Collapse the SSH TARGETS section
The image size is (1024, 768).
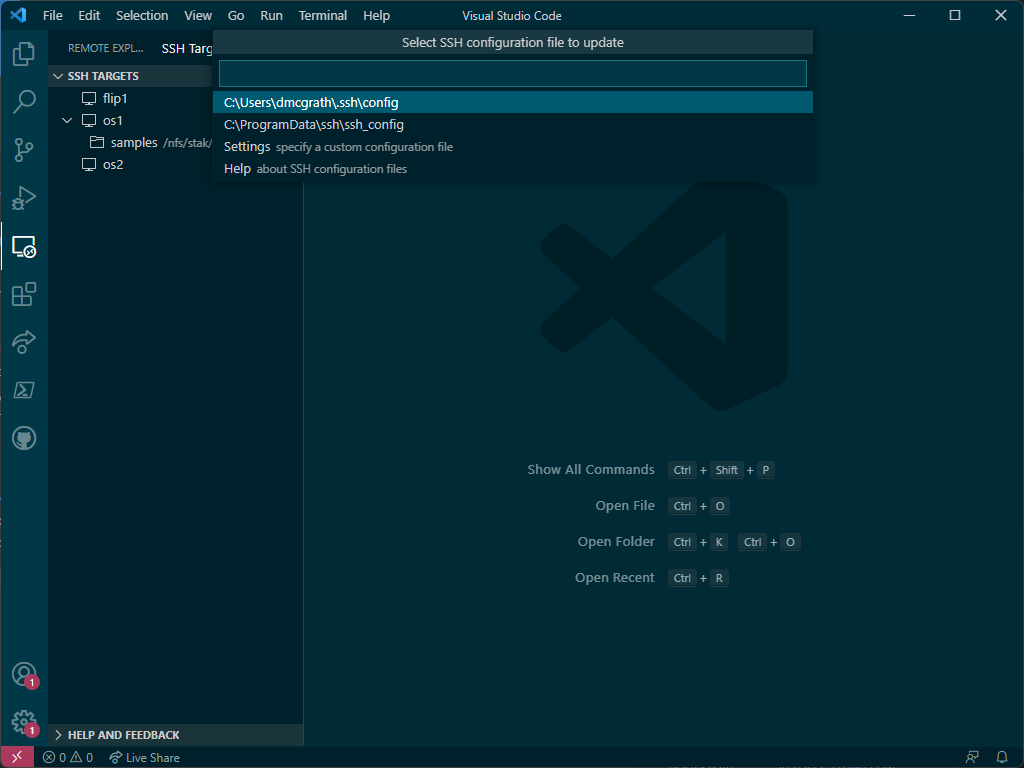(x=58, y=76)
